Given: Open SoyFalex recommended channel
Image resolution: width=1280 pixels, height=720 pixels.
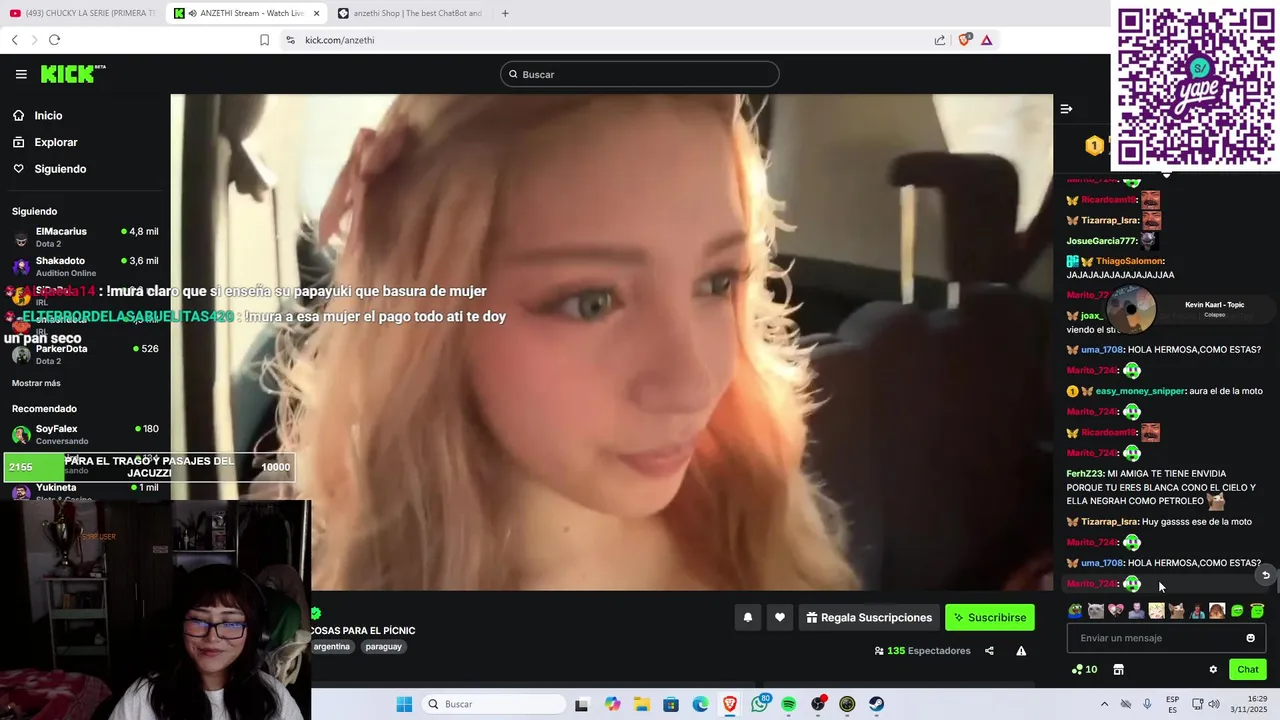Looking at the screenshot, I should (x=85, y=434).
